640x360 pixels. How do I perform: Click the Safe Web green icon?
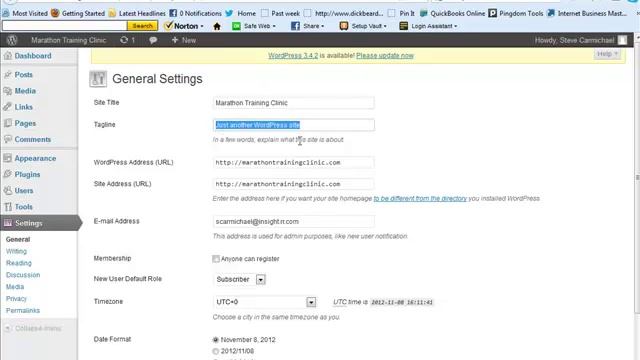coord(236,26)
